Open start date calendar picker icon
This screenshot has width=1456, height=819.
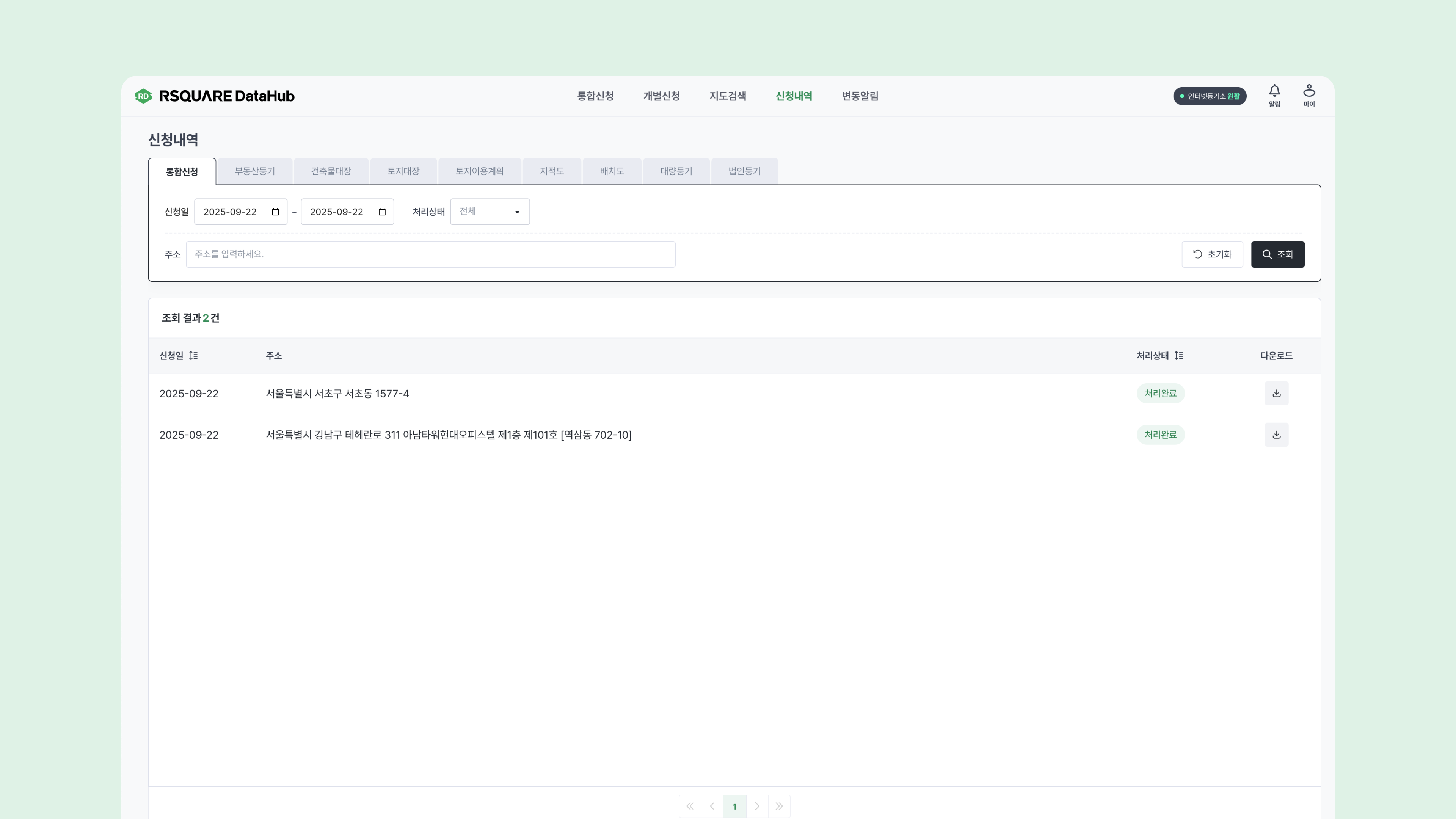(276, 212)
